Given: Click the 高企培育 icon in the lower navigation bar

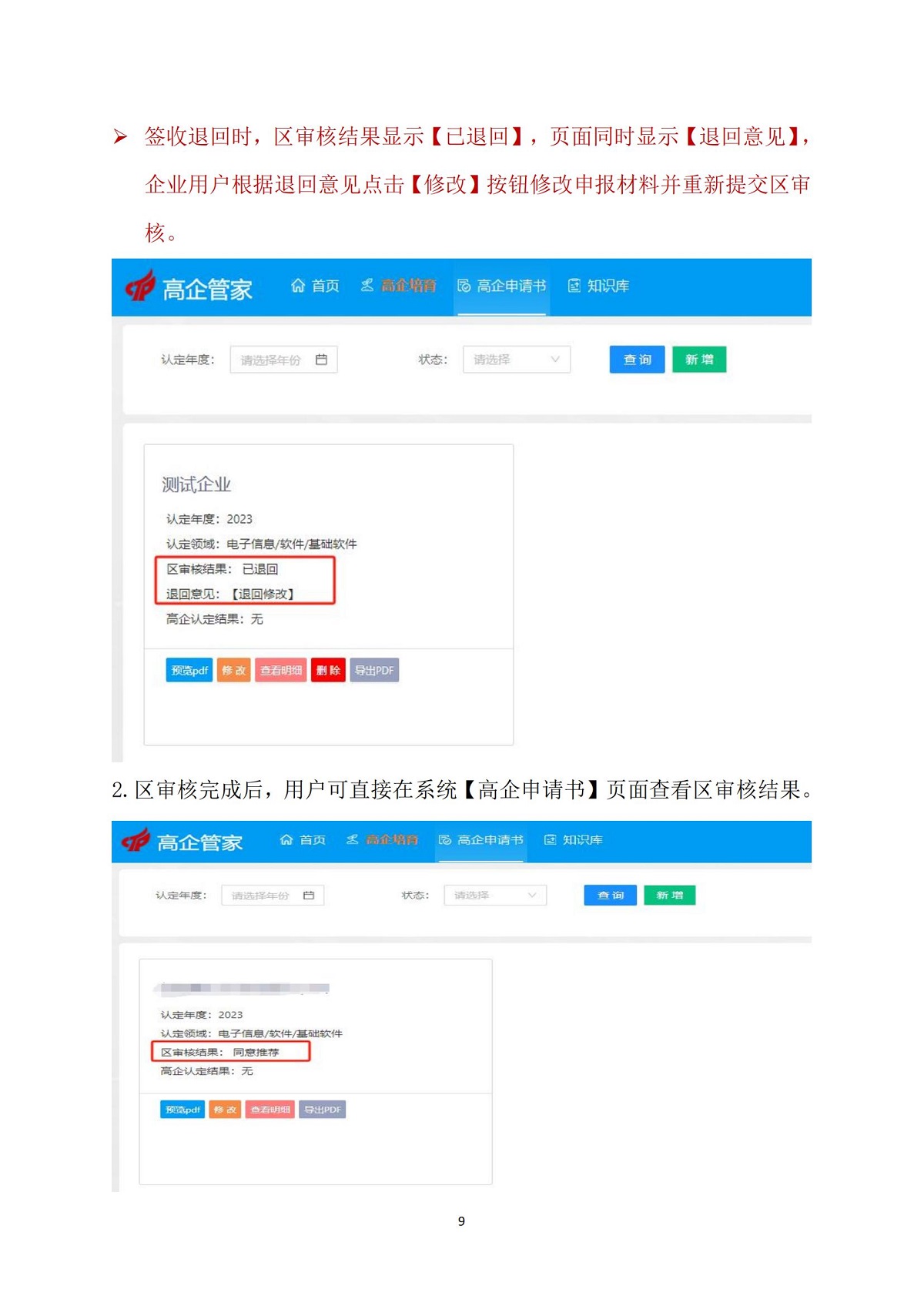Looking at the screenshot, I should pos(353,839).
